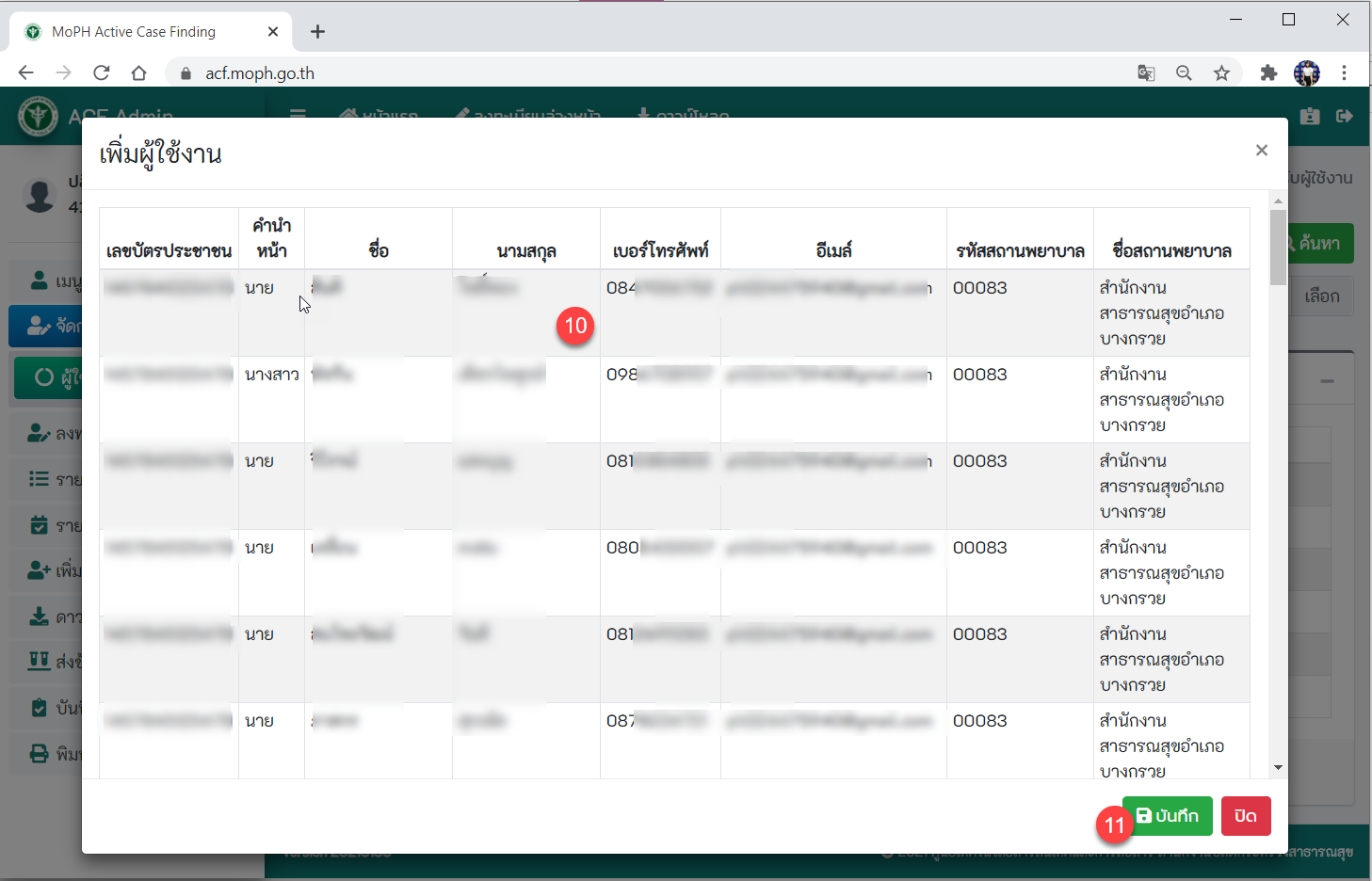
Task: Click the vertical scrollbar thumb in dialog
Action: [1278, 247]
